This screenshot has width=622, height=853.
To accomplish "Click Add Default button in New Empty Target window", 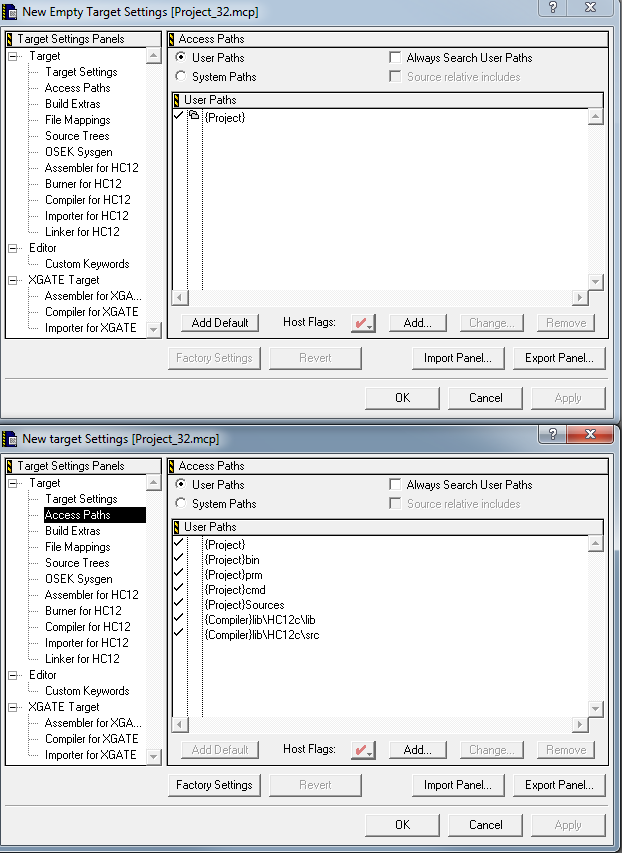I will pos(220,323).
